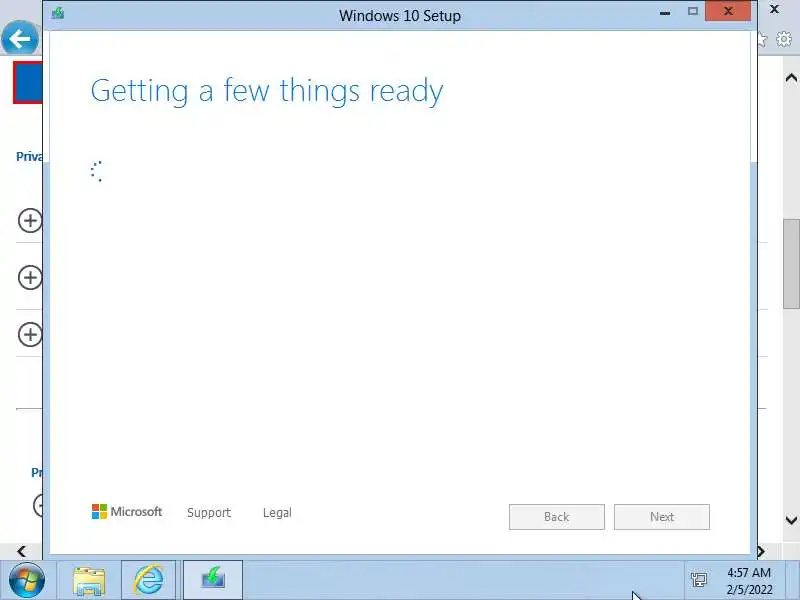The height and width of the screenshot is (600, 800).
Task: Click the browser back arrow button
Action: [20, 38]
